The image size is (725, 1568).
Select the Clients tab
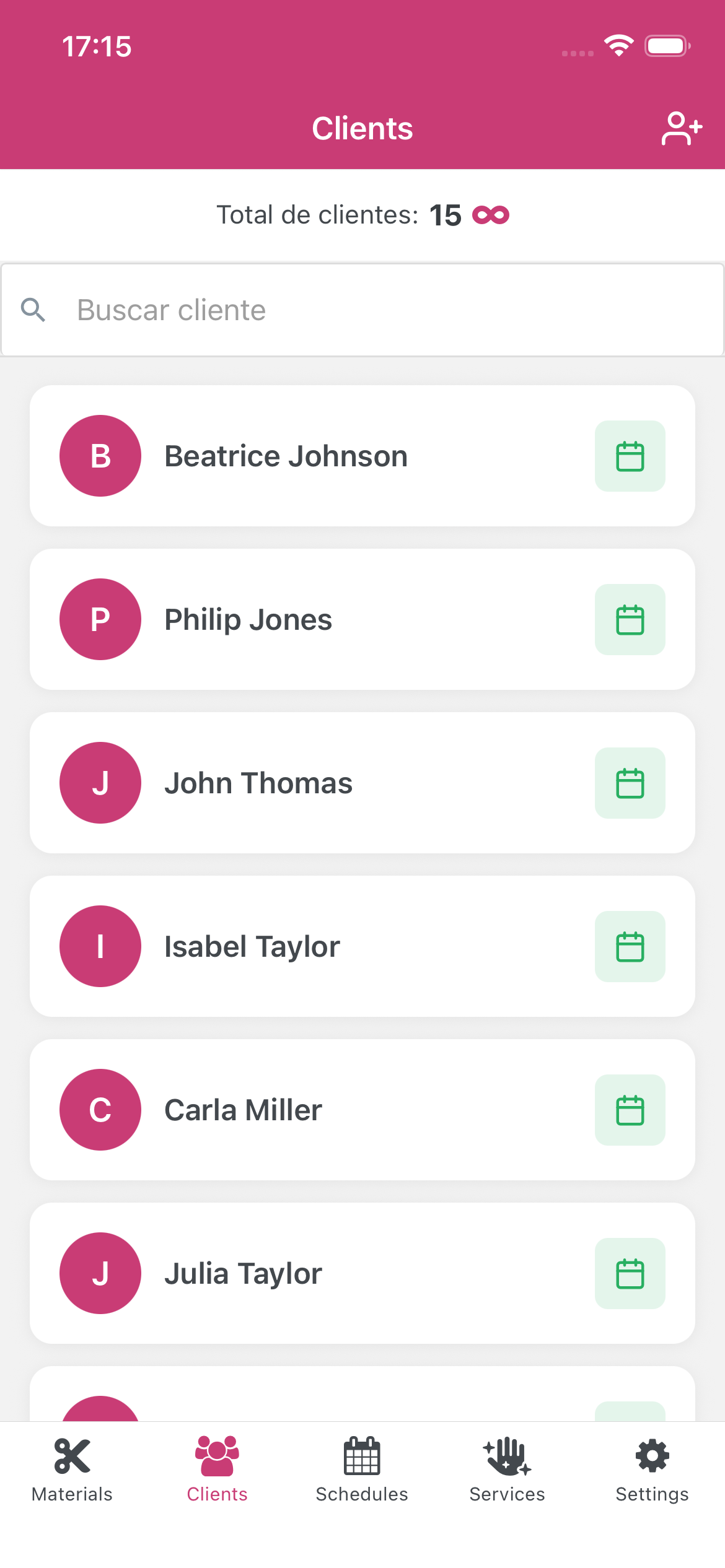tap(217, 1469)
